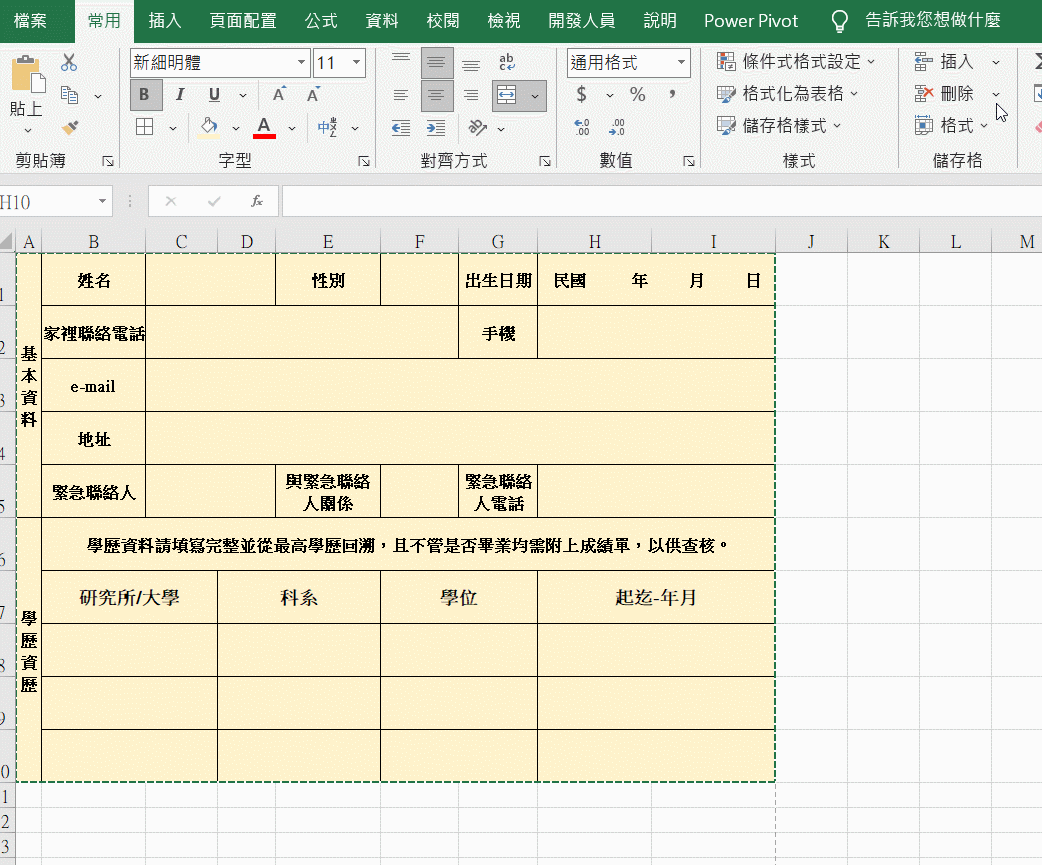Screen dimensions: 1042x865
Task: Toggle Italic formatting
Action: coord(180,95)
